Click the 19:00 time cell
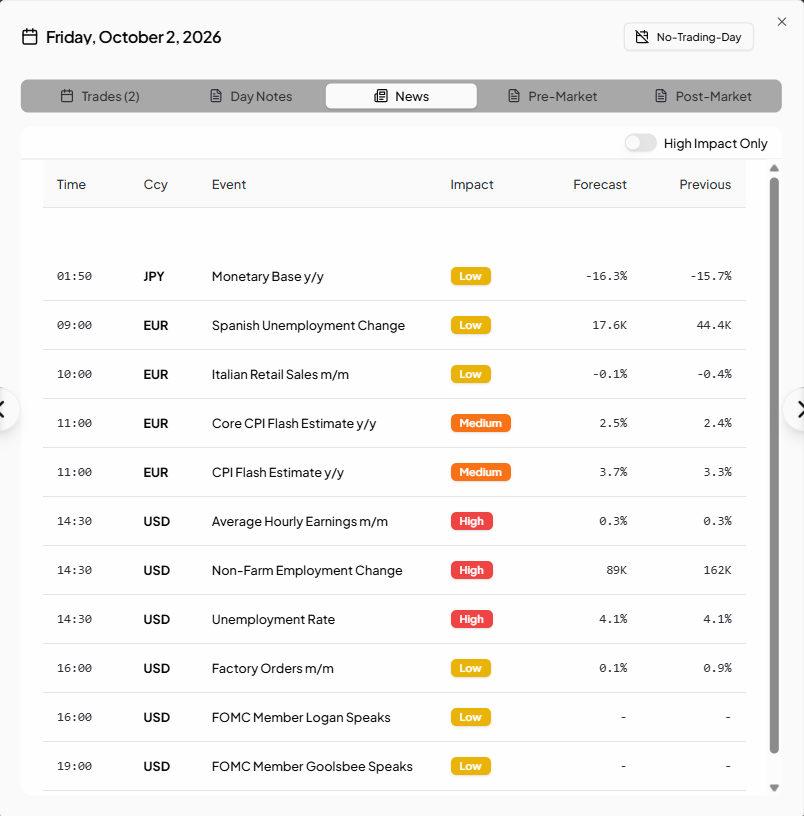The width and height of the screenshot is (804, 816). tap(74, 766)
